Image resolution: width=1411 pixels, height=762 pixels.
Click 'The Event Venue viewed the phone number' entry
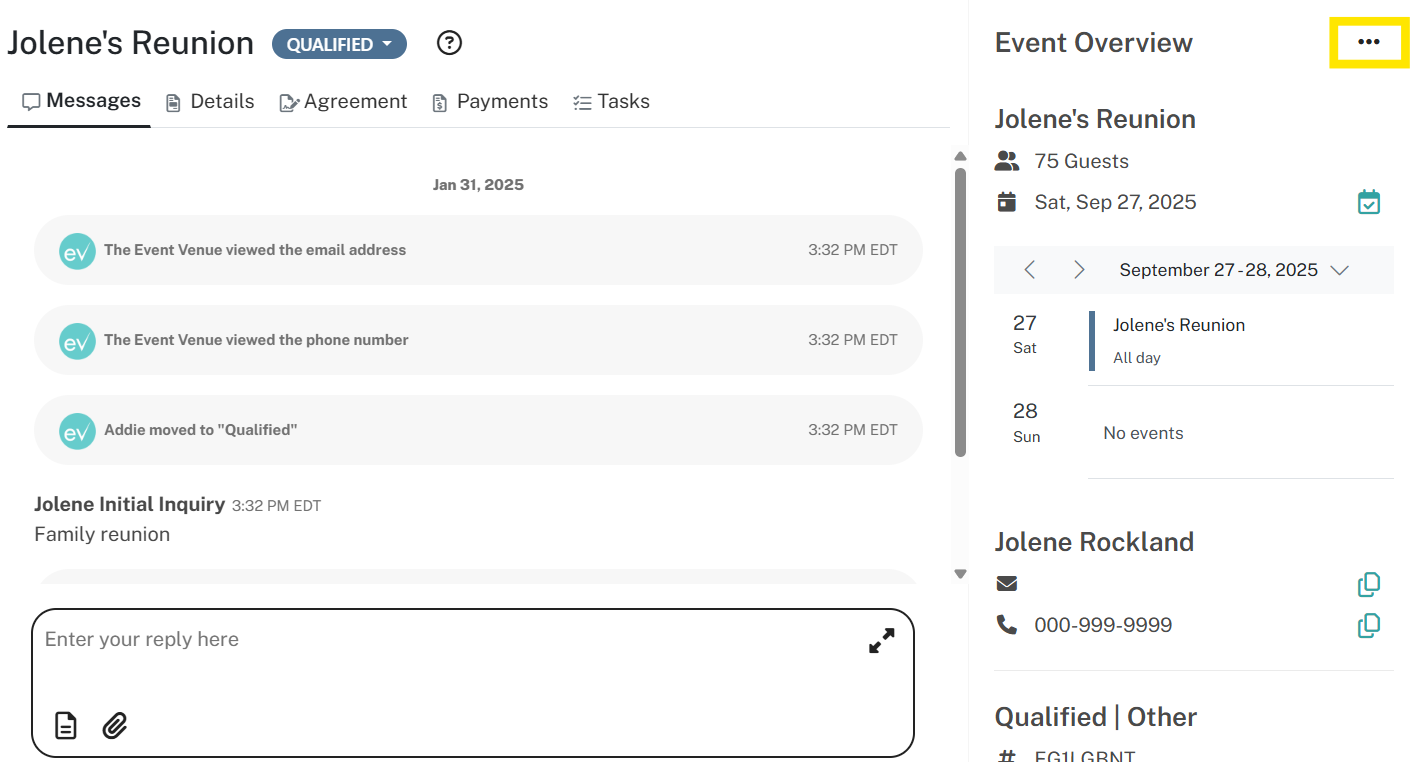(x=478, y=340)
